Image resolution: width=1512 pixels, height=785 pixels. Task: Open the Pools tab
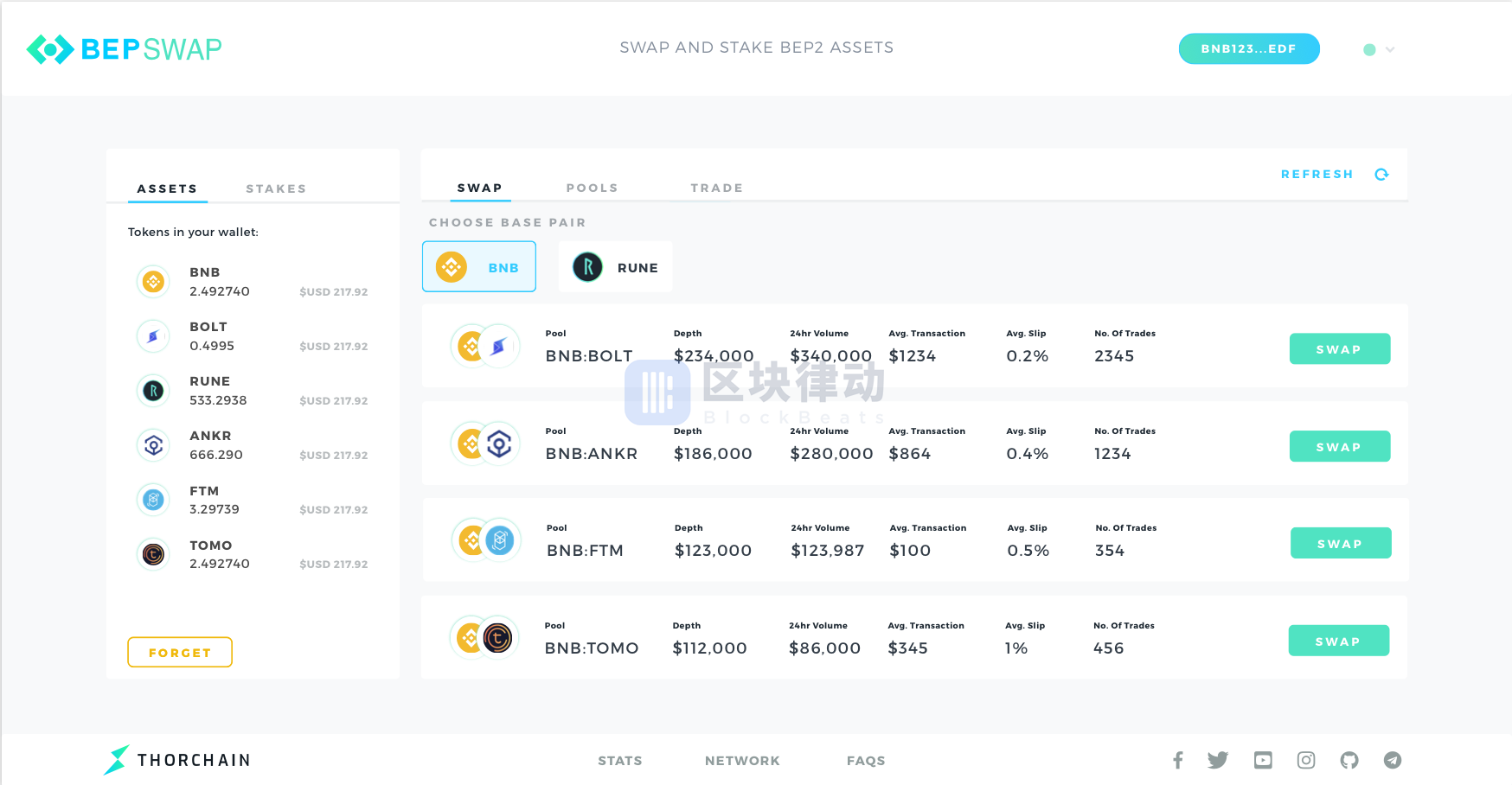click(x=592, y=188)
